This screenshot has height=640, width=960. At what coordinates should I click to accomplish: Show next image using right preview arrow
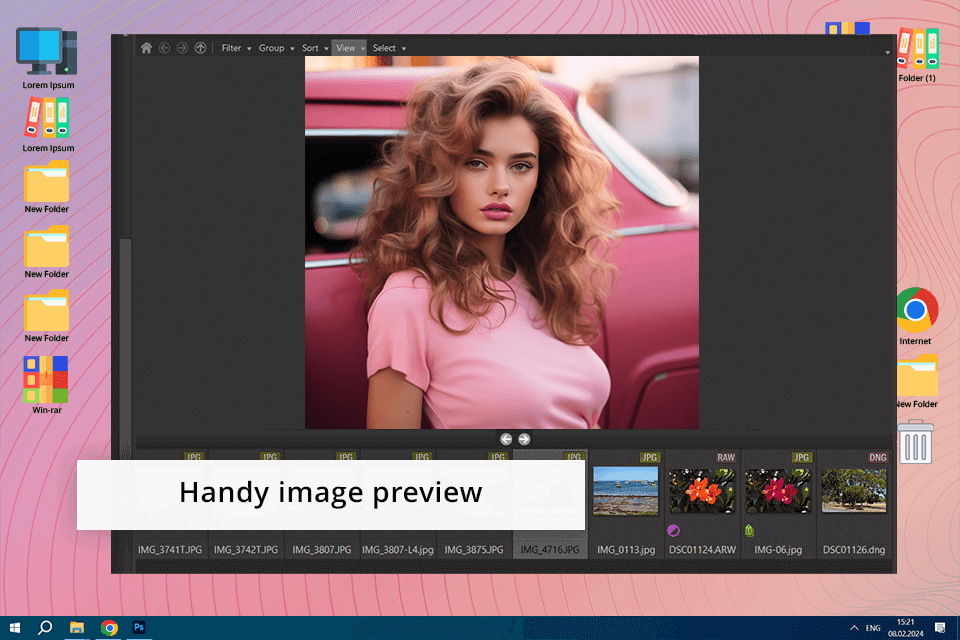point(524,439)
